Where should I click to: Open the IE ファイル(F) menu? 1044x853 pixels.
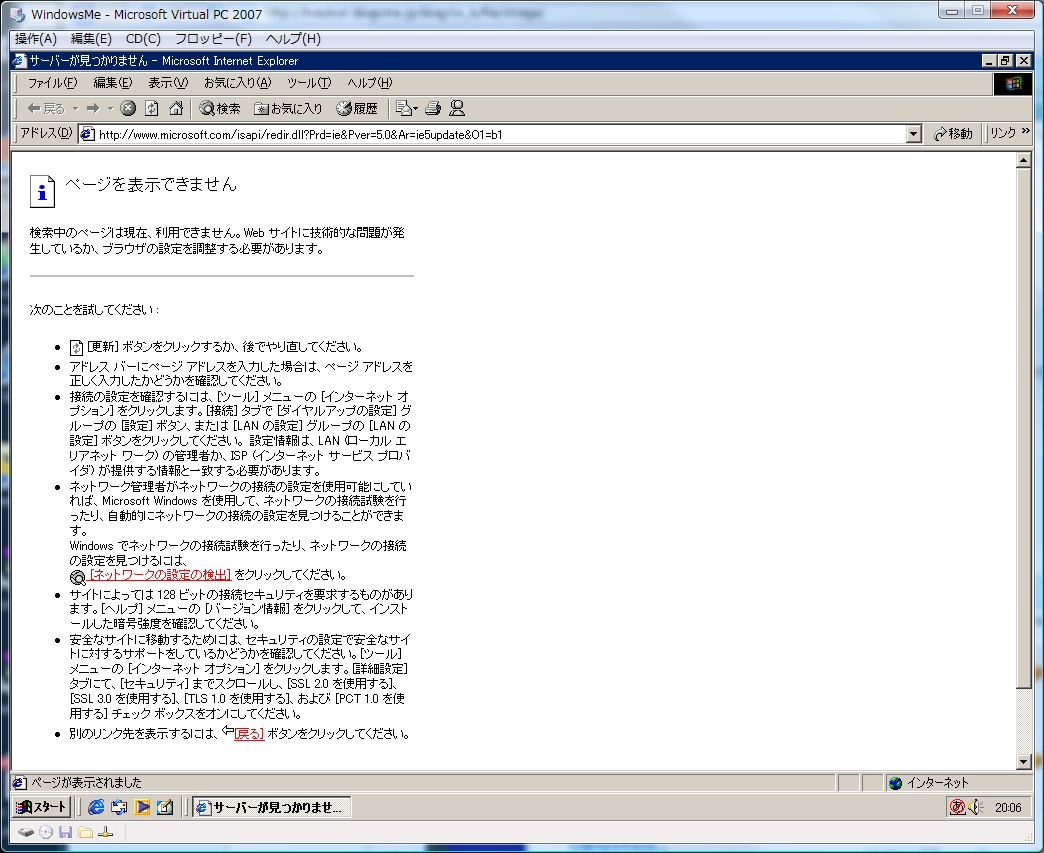pyautogui.click(x=52, y=83)
